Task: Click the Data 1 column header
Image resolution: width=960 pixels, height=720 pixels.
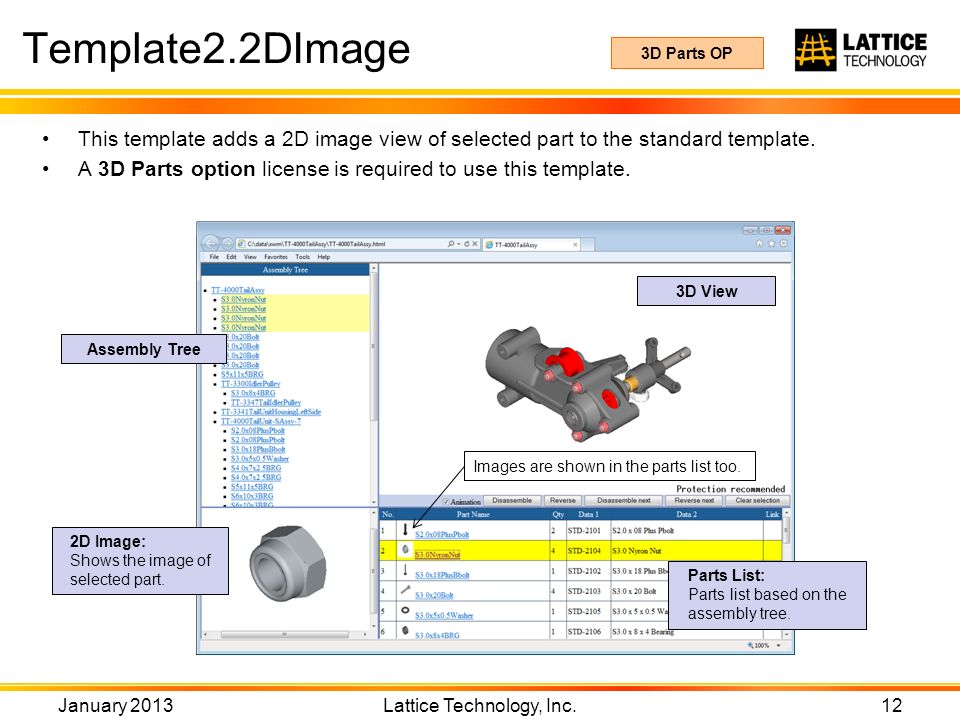Action: [x=588, y=514]
